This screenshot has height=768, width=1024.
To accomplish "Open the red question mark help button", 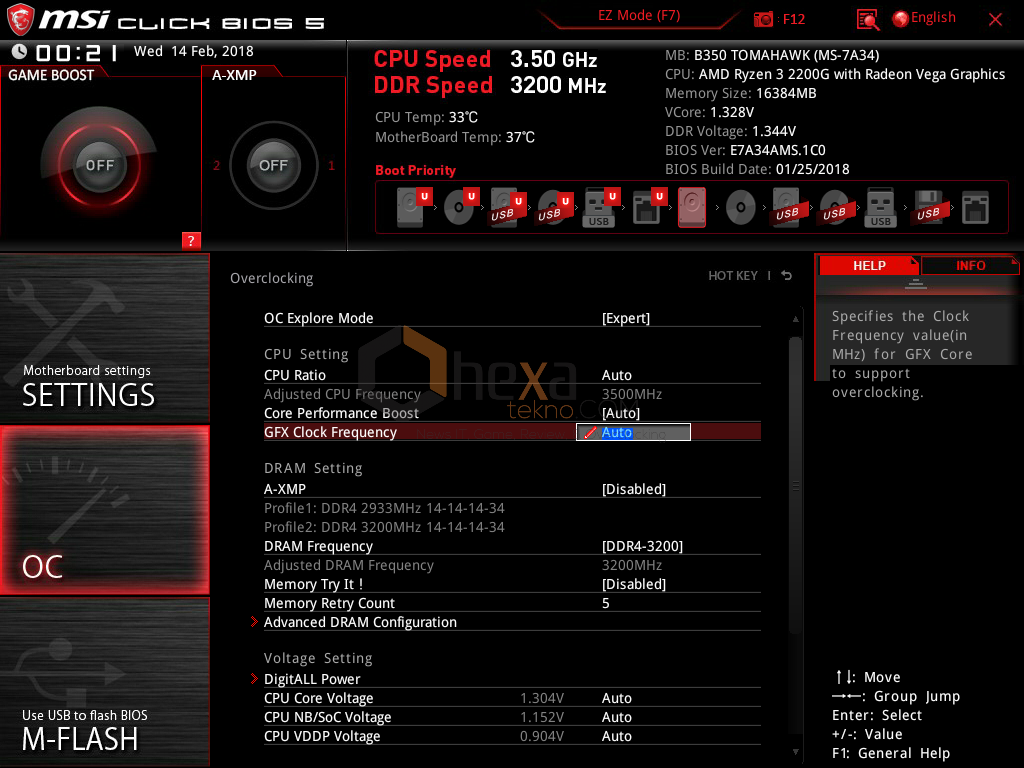I will [x=191, y=240].
